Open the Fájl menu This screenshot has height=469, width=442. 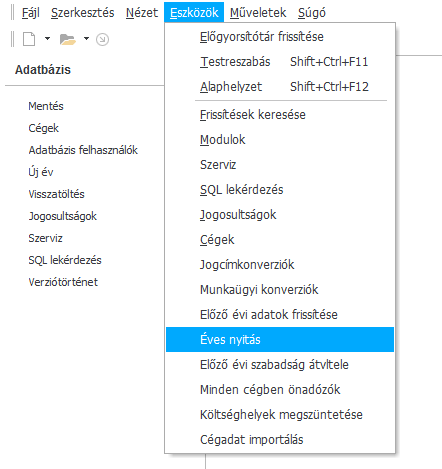click(x=31, y=13)
